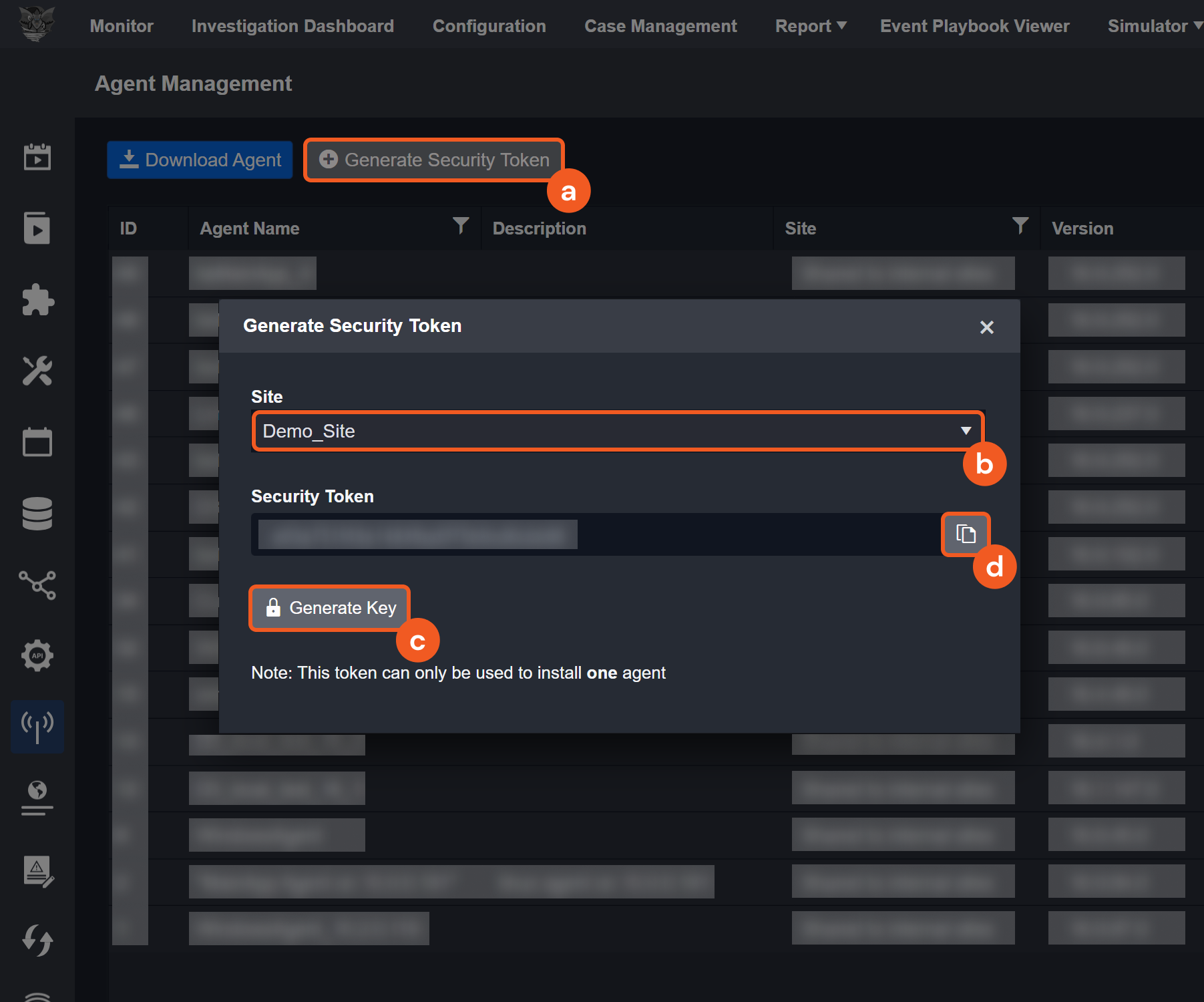Open the Report dropdown menu
The height and width of the screenshot is (1002, 1204).
[x=811, y=26]
